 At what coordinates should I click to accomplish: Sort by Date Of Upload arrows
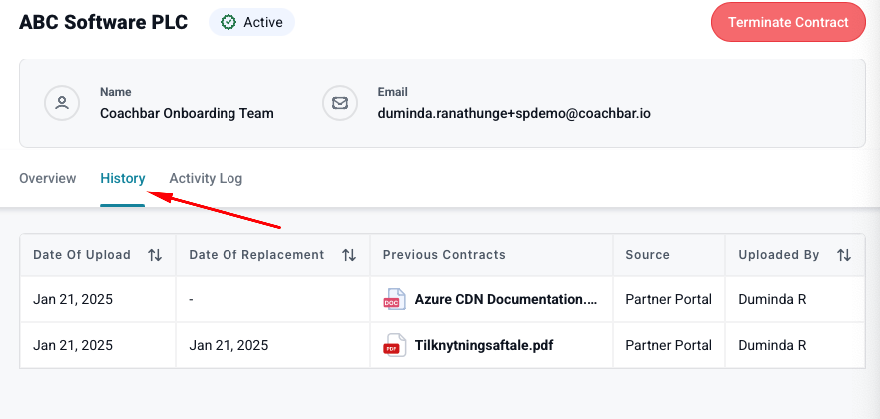(x=155, y=255)
